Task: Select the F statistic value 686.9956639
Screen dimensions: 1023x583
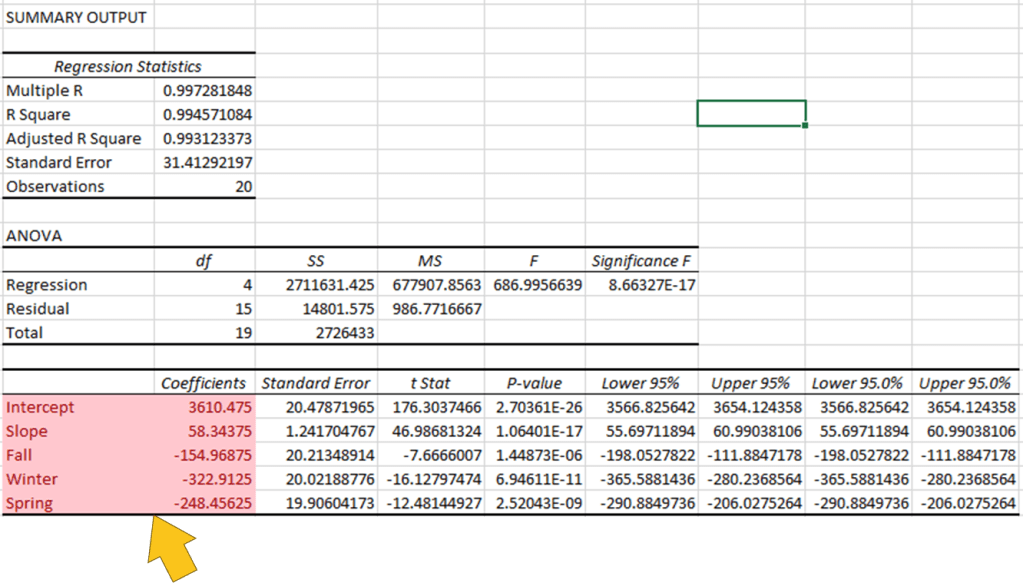Action: [538, 285]
